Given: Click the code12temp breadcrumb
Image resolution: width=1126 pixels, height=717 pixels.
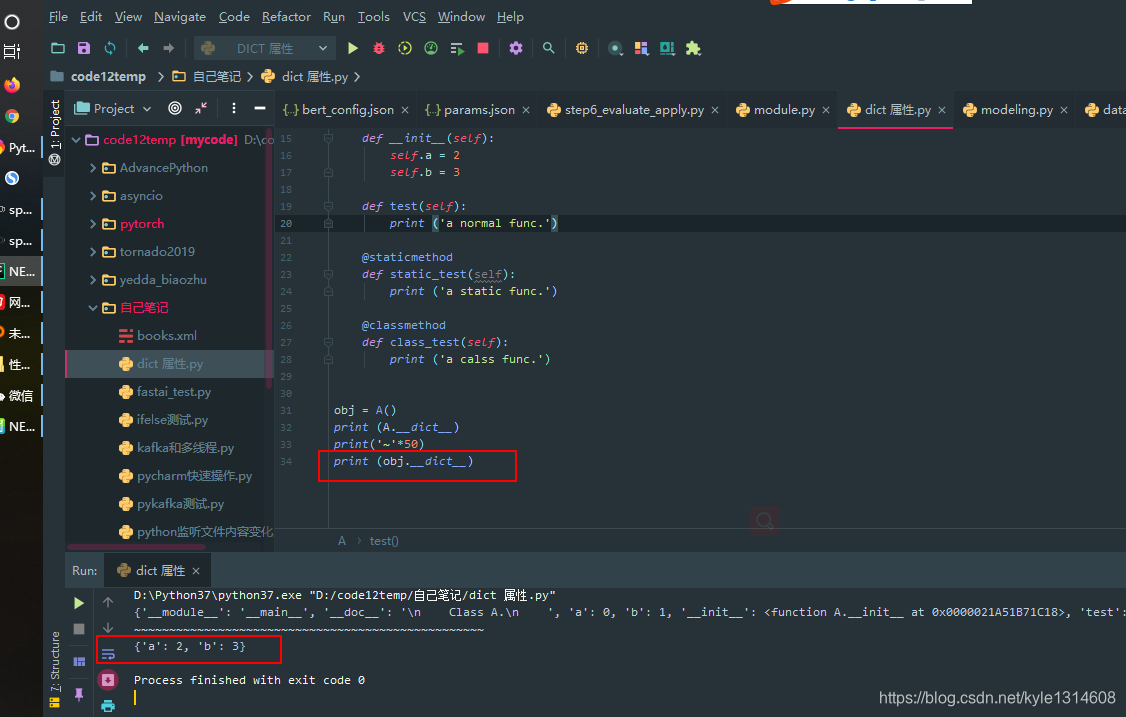Looking at the screenshot, I should coord(108,76).
